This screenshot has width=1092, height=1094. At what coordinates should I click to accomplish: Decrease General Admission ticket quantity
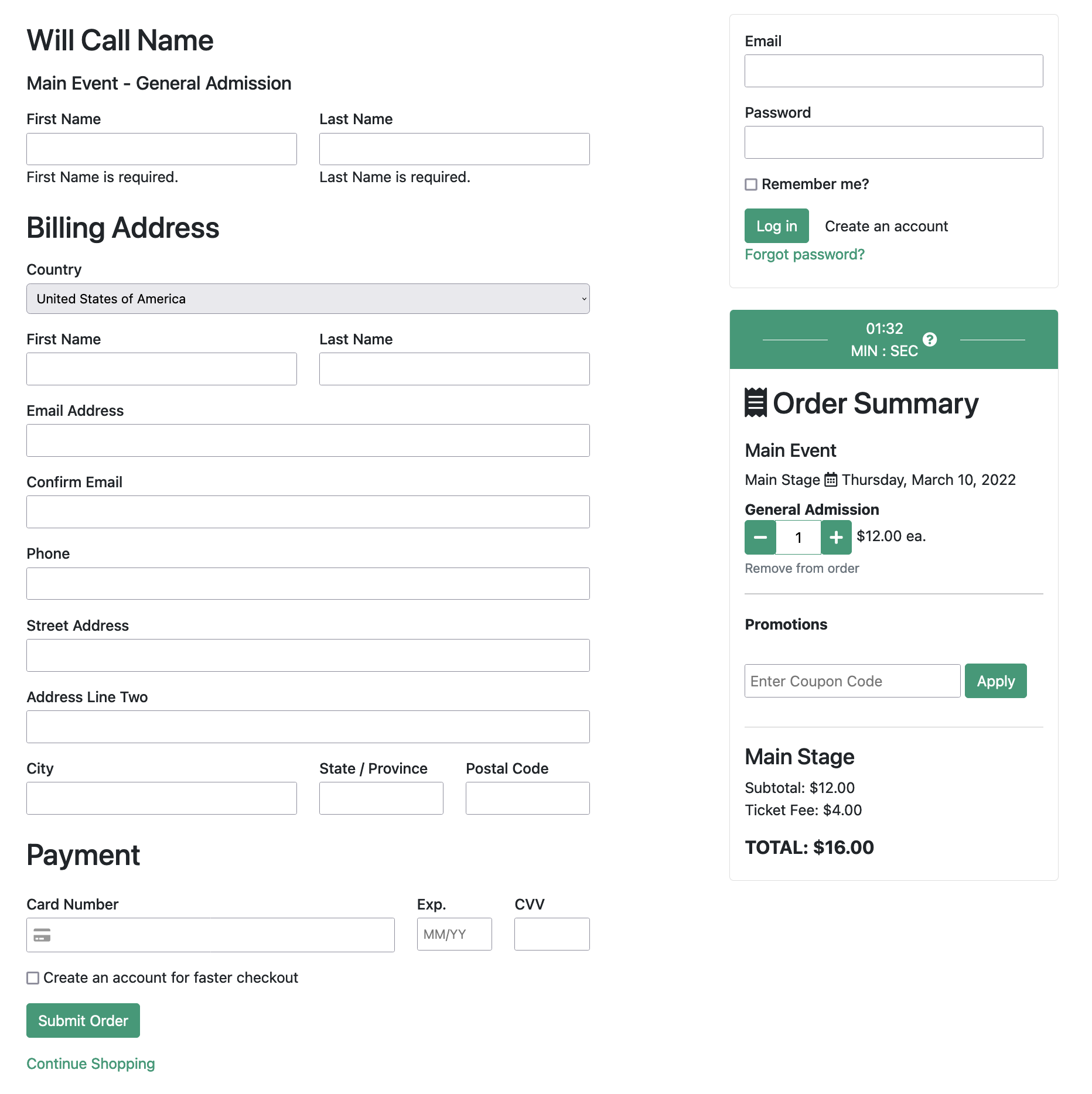point(760,537)
